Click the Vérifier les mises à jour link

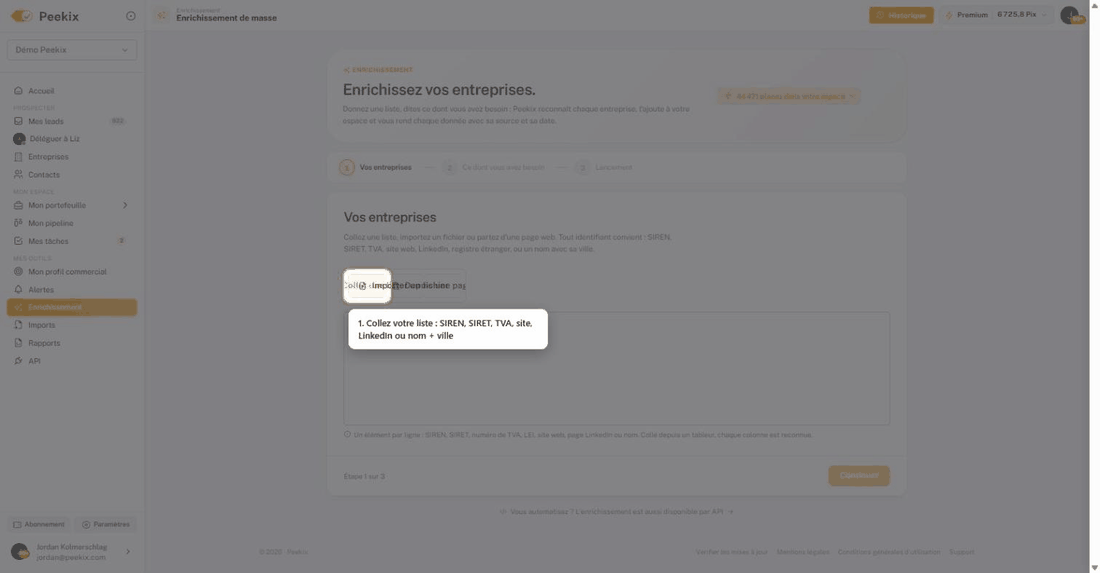pos(732,552)
